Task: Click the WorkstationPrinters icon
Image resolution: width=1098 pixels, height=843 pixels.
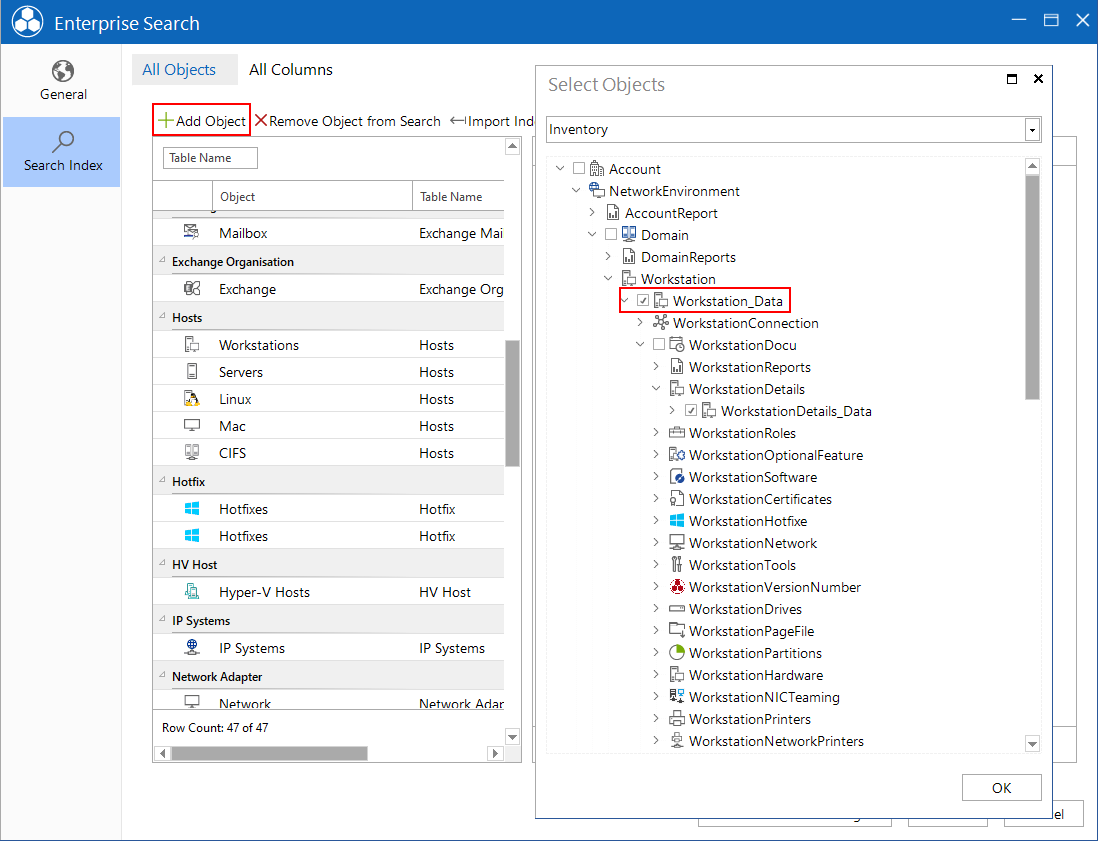Action: (x=677, y=718)
